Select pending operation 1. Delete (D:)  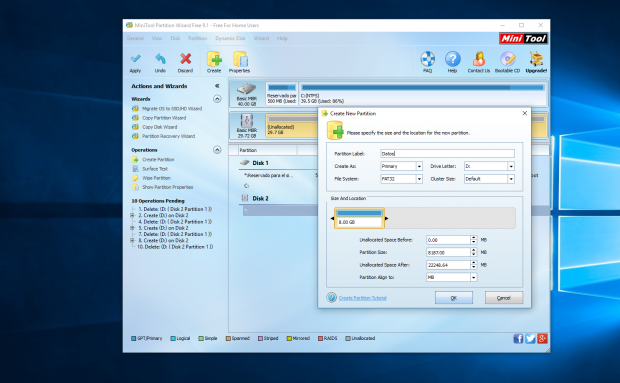click(175, 209)
